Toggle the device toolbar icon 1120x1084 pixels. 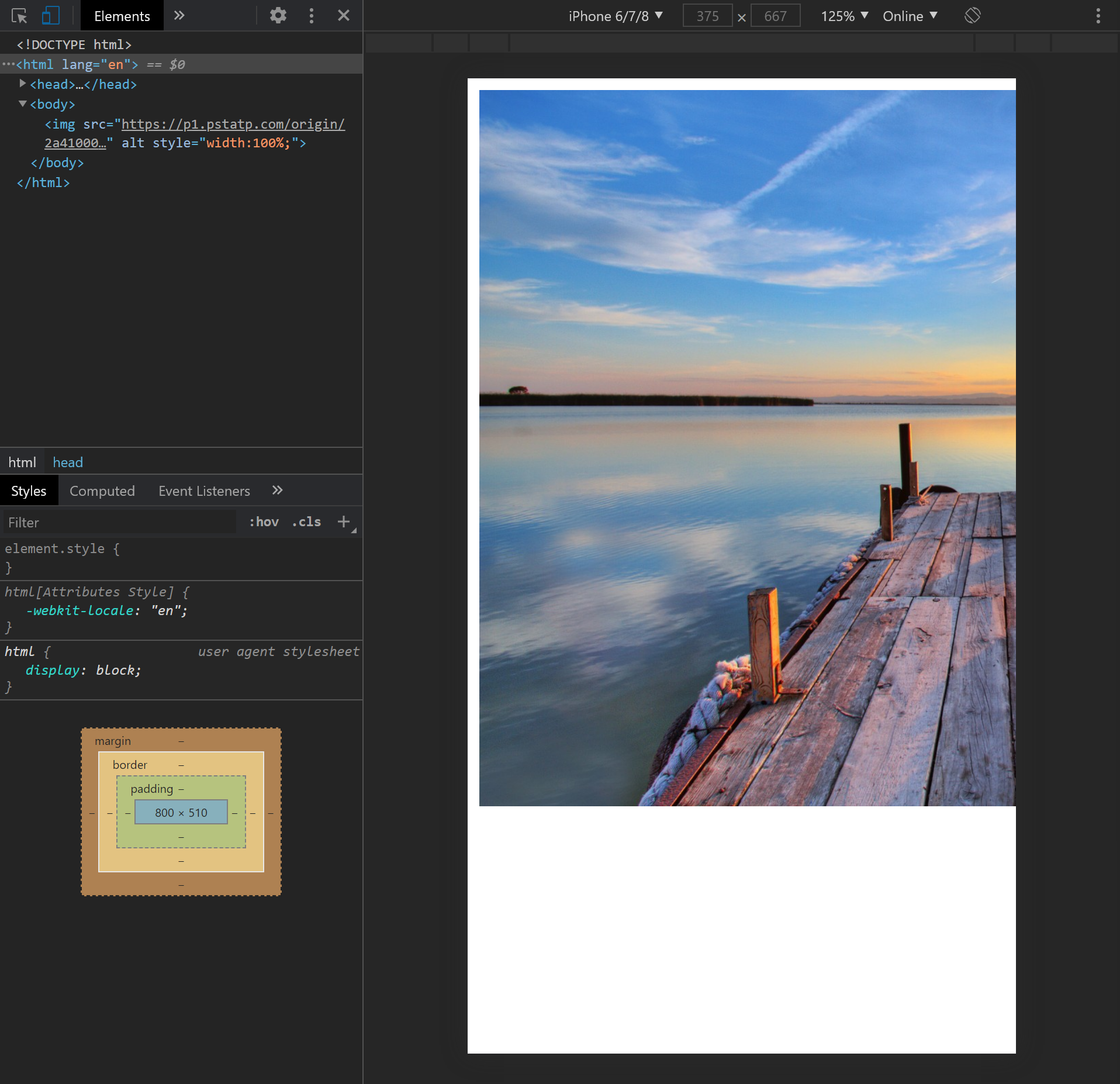coord(51,16)
